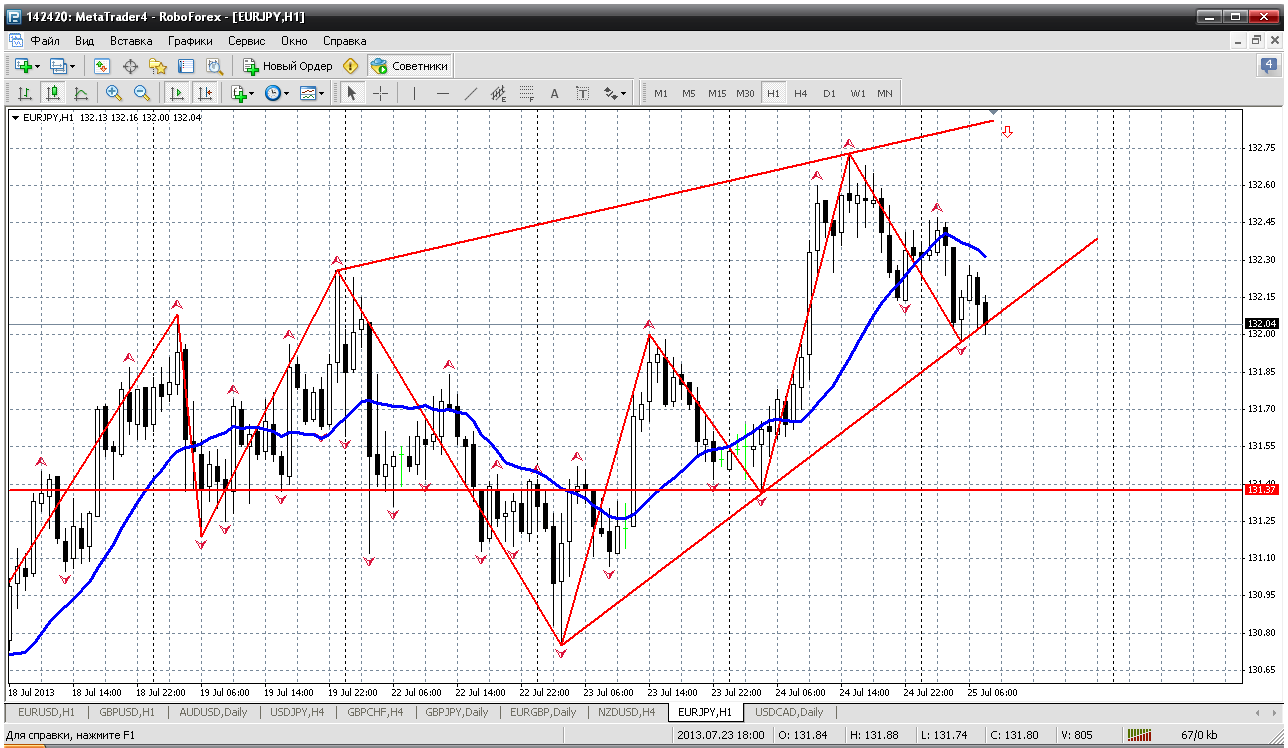
Task: Open the Fibonacci retracement tool
Action: (527, 93)
